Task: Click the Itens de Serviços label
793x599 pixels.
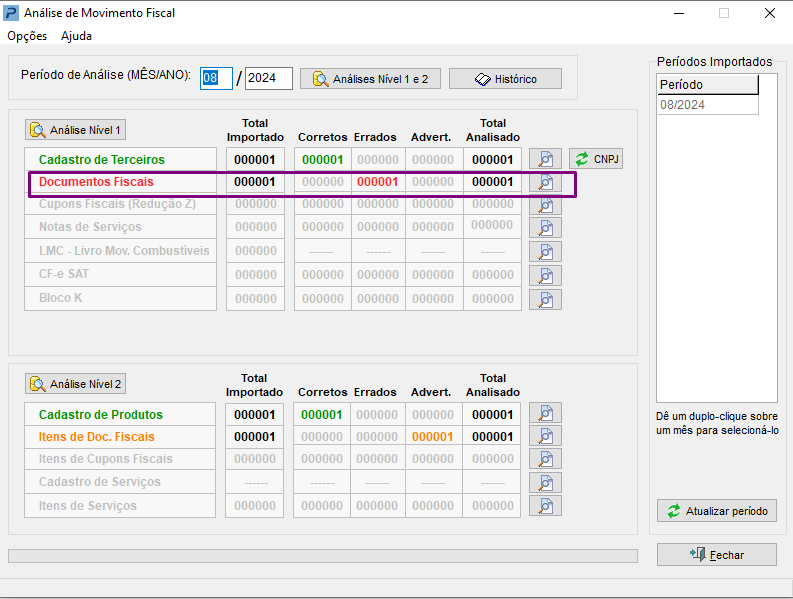Action: tap(87, 506)
